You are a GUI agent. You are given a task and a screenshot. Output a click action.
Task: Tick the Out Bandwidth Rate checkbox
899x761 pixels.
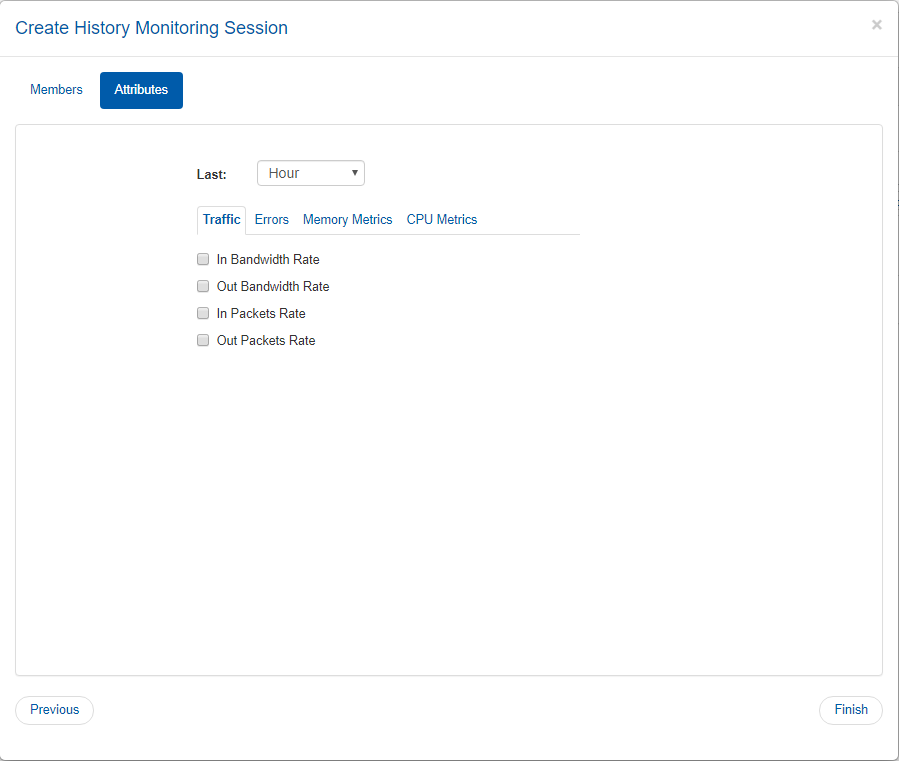pos(203,286)
